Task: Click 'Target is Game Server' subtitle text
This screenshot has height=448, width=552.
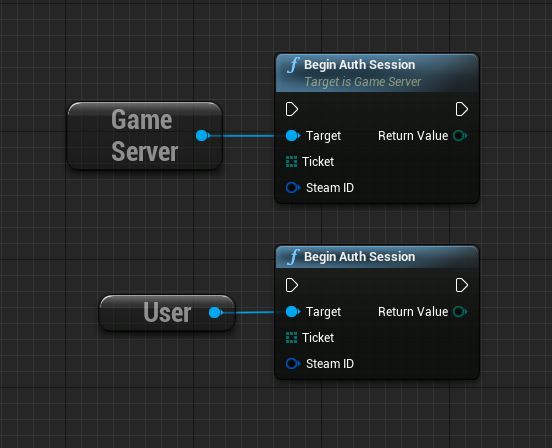Action: point(362,82)
